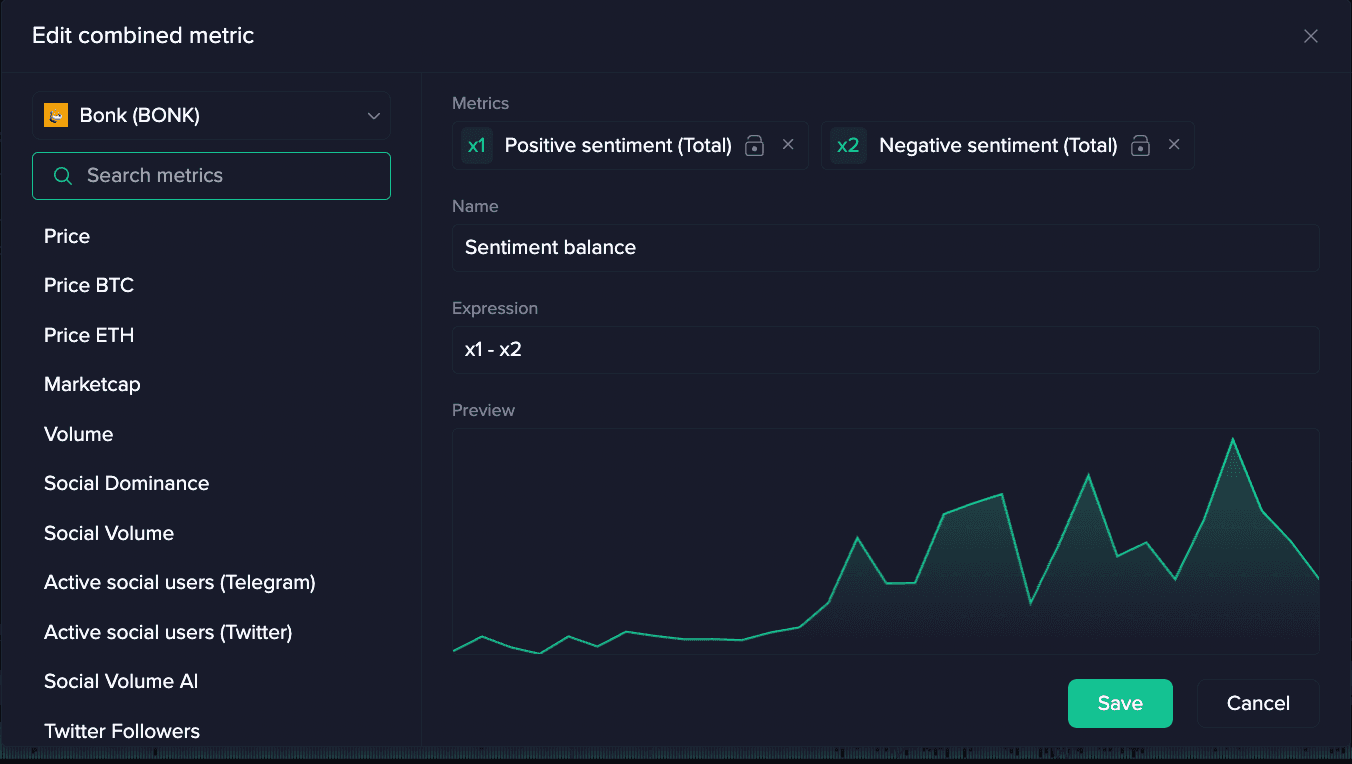The height and width of the screenshot is (764, 1352).
Task: Open the Bonk (BONK) asset dropdown
Action: click(211, 116)
